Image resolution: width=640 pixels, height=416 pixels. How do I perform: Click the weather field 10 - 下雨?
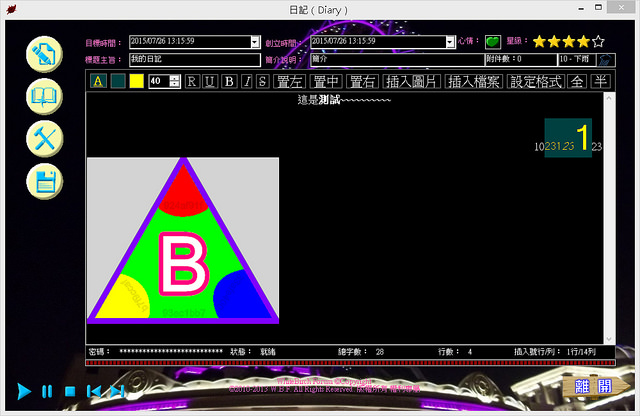point(577,60)
